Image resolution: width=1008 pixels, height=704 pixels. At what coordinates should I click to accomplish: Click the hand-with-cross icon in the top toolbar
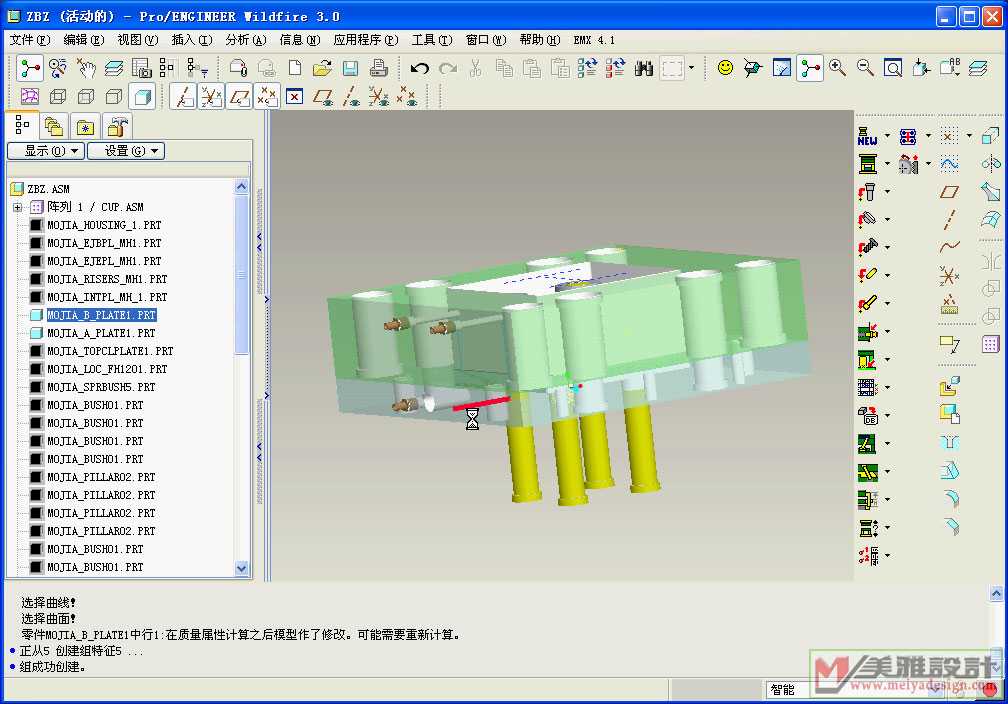click(86, 68)
